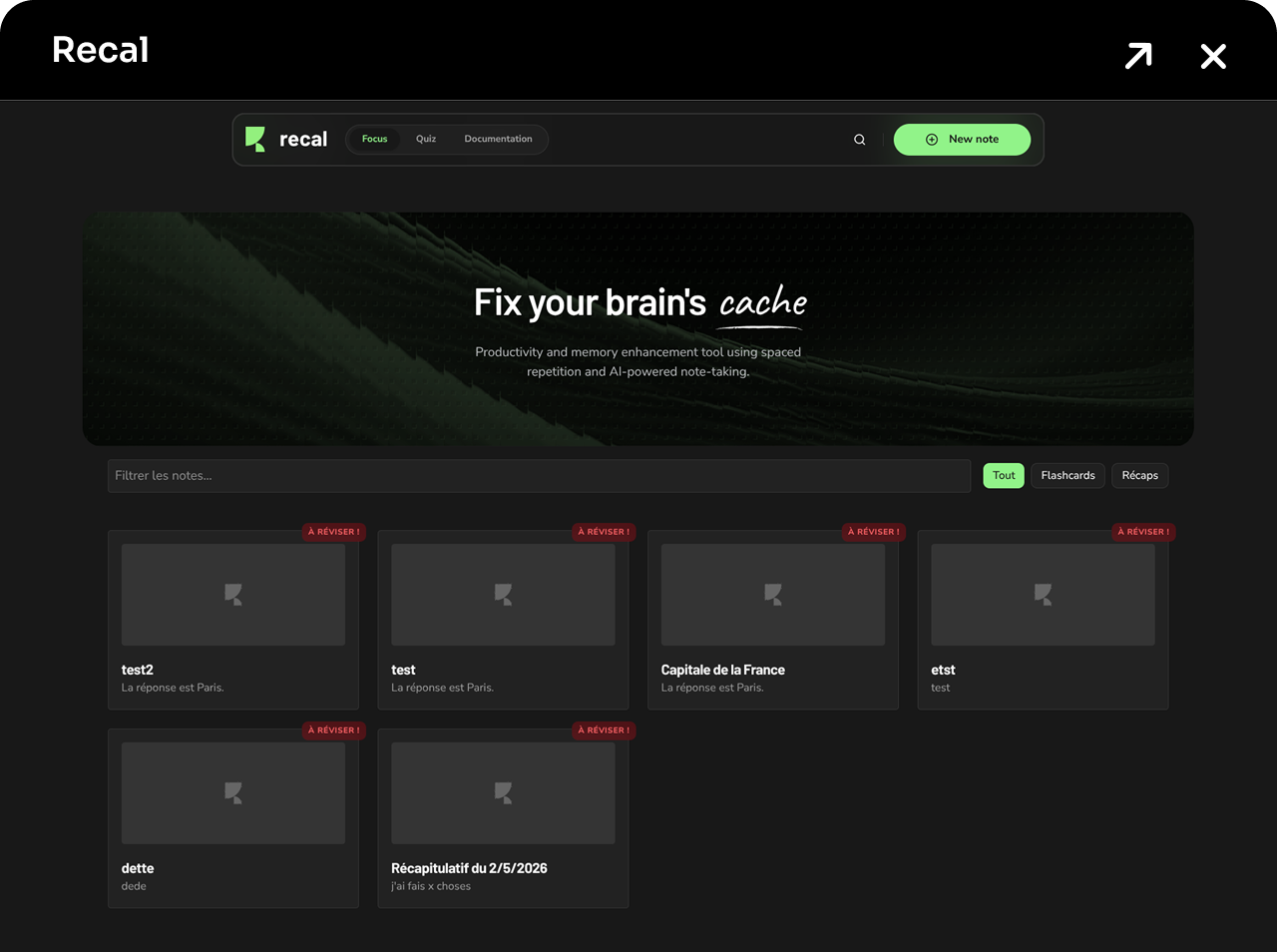This screenshot has height=952, width=1277.
Task: Click À RÉVISER badge on test card
Action: pos(604,532)
